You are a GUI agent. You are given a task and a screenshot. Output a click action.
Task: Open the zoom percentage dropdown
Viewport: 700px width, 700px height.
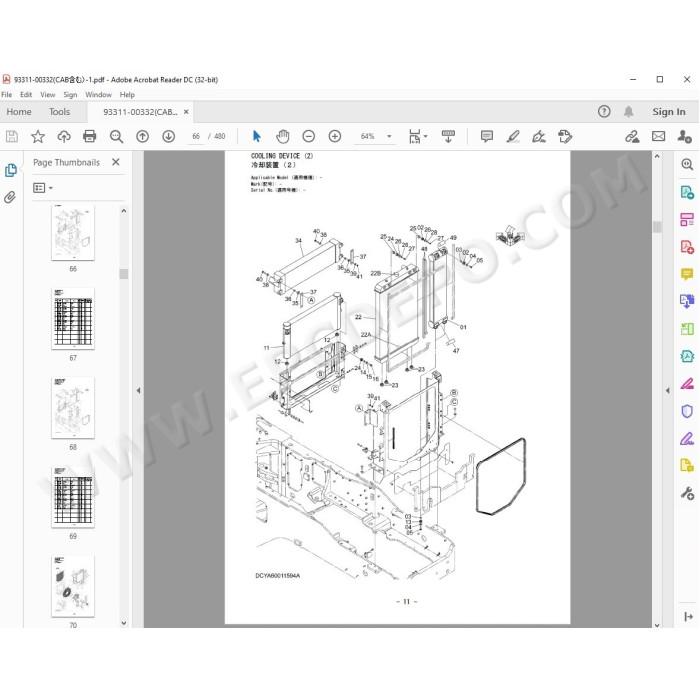389,136
